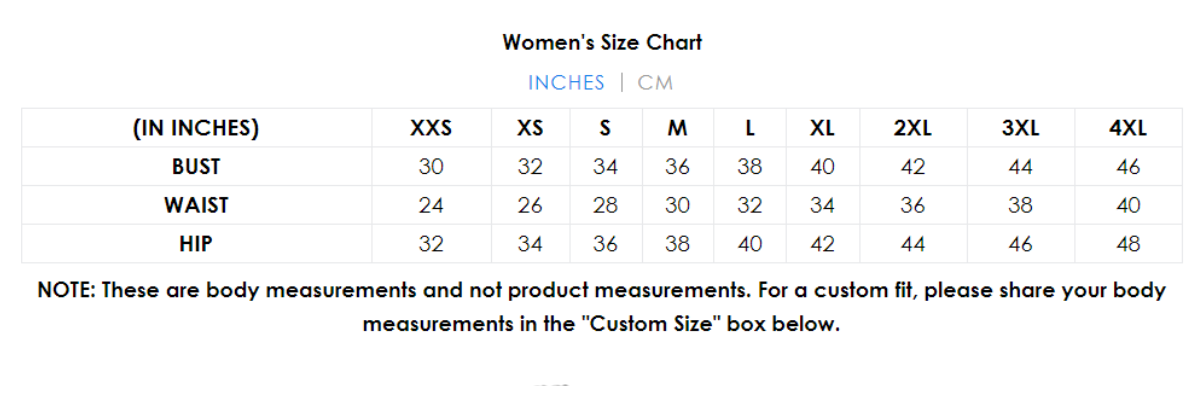Click the XL size column header

822,129
